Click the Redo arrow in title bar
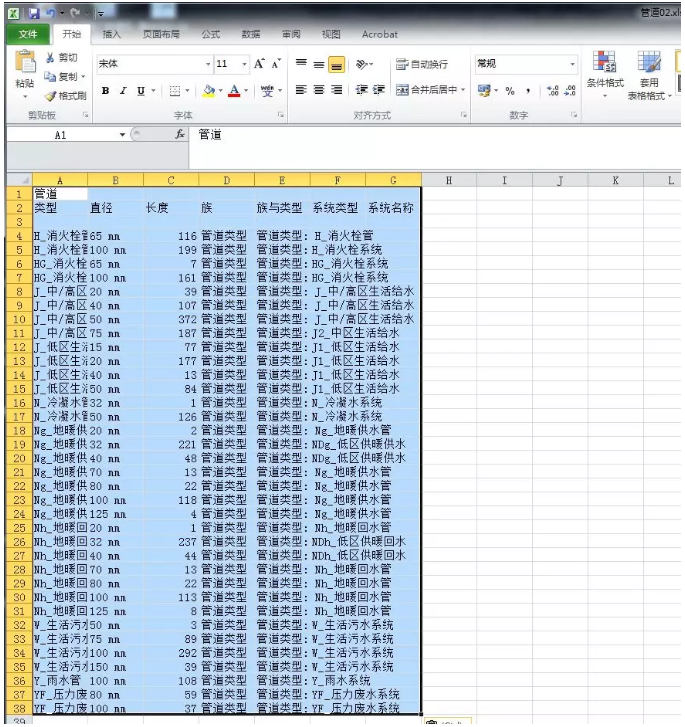685x727 pixels. coord(75,13)
